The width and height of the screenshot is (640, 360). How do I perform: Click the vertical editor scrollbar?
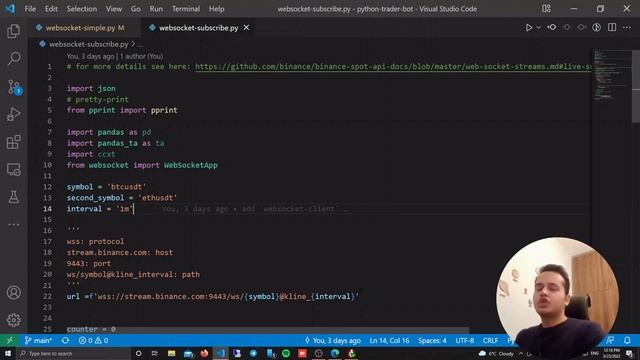coord(636,86)
